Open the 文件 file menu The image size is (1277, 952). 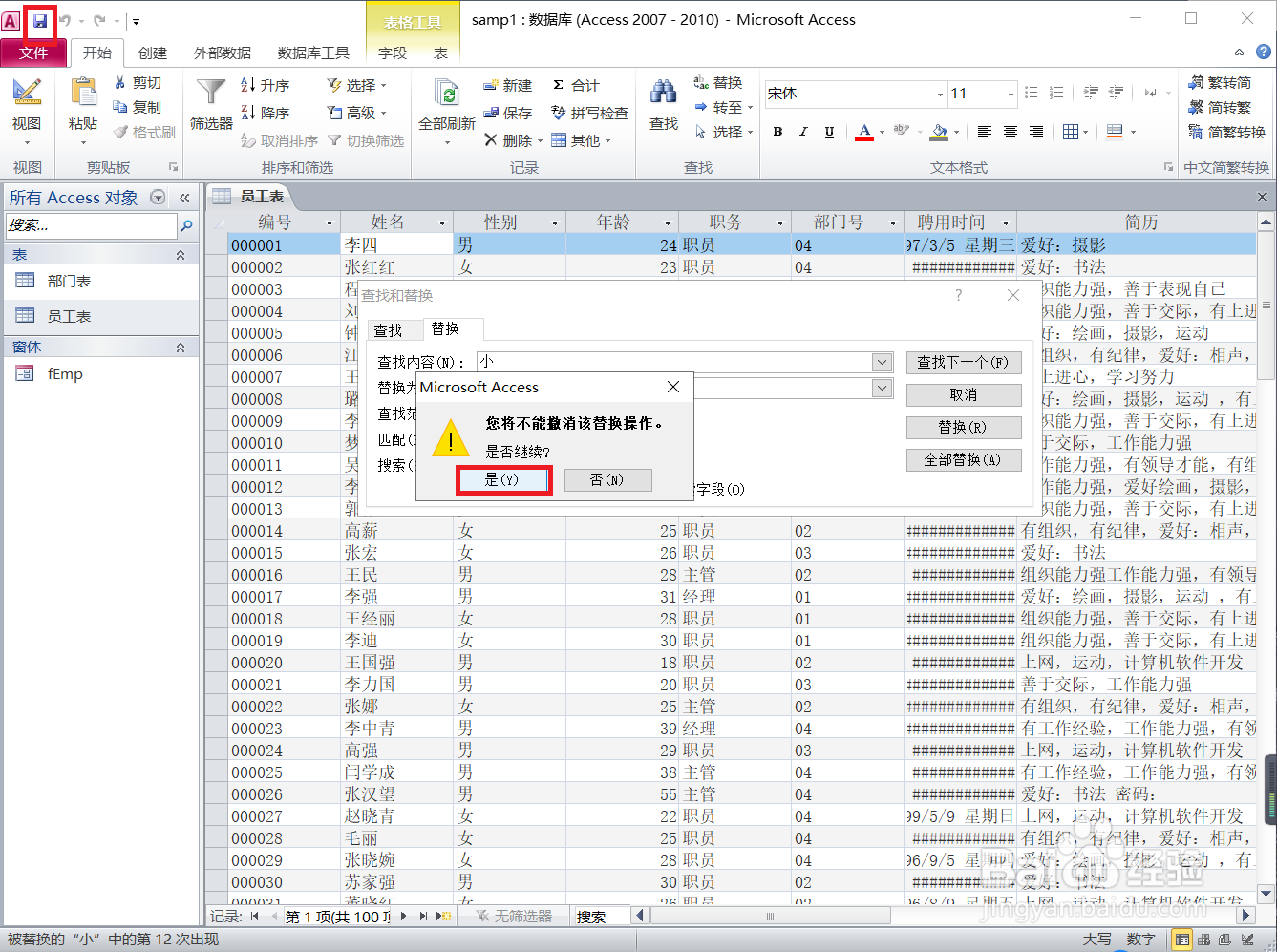click(33, 53)
